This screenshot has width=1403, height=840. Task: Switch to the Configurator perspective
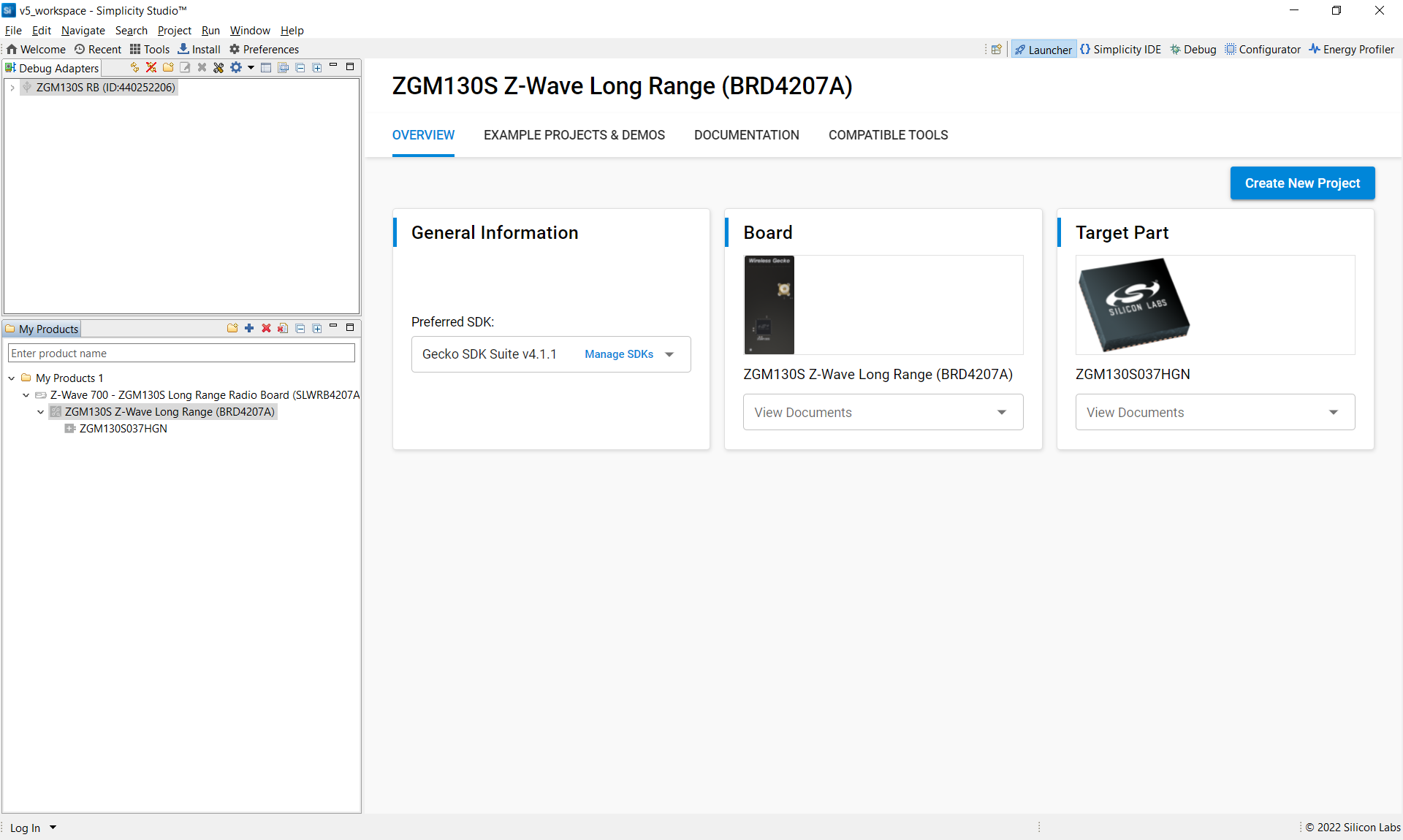[x=1263, y=49]
